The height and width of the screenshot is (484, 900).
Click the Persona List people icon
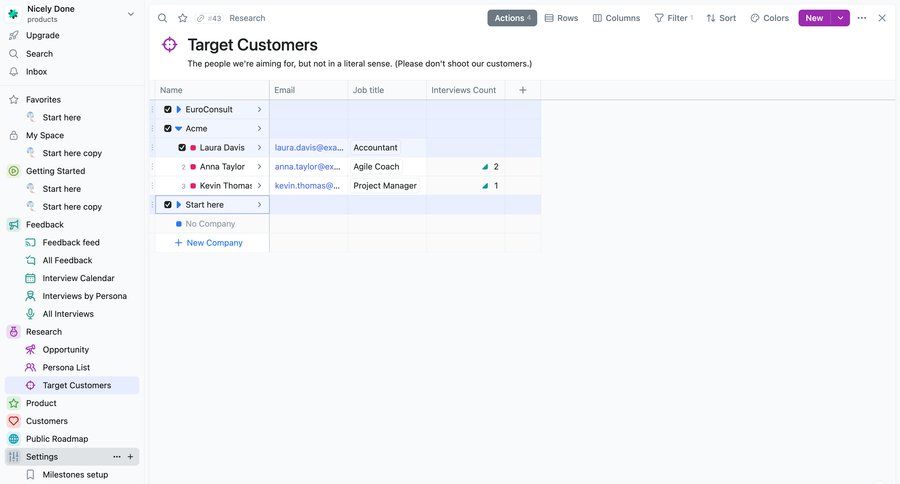[x=30, y=367]
